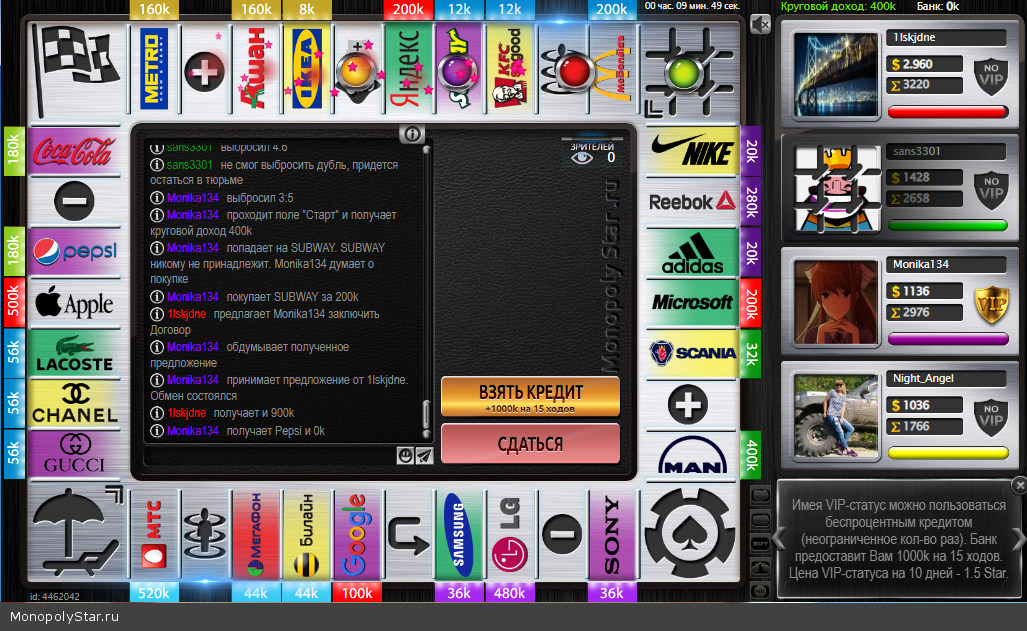
Task: Click the McDonald's board tile
Action: pos(611,69)
